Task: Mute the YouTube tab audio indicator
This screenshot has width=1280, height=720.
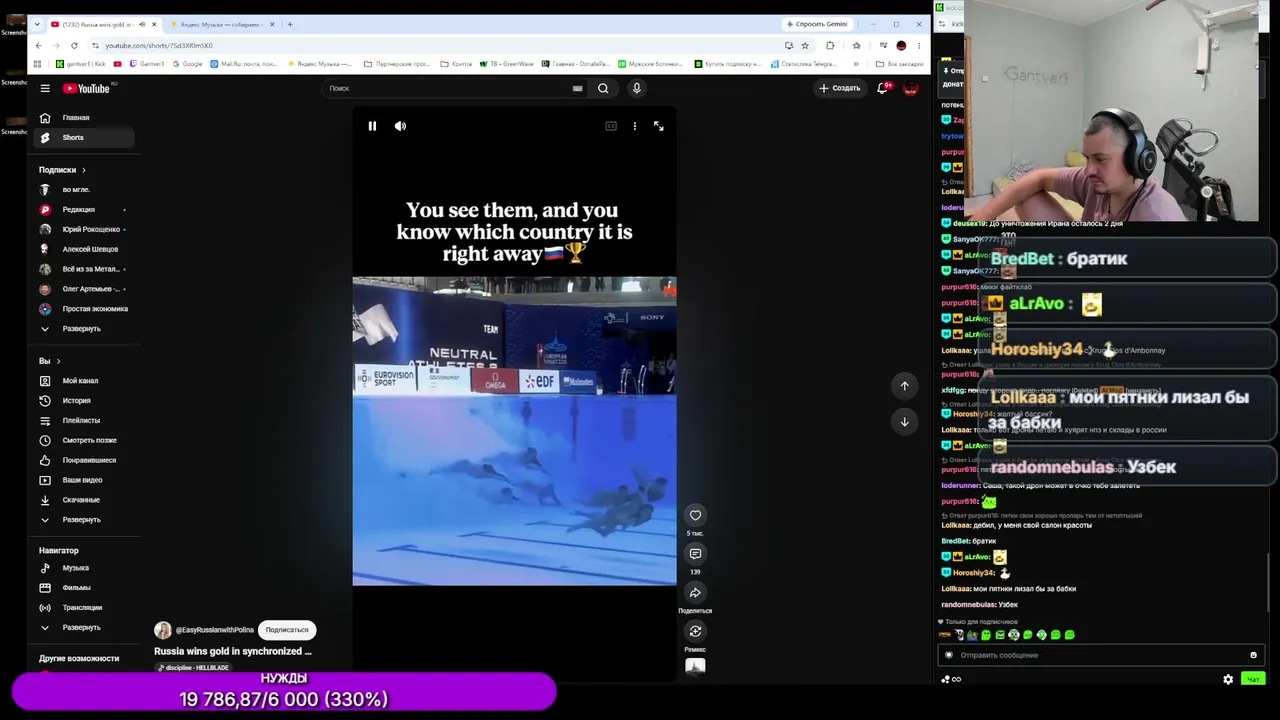Action: pyautogui.click(x=142, y=24)
